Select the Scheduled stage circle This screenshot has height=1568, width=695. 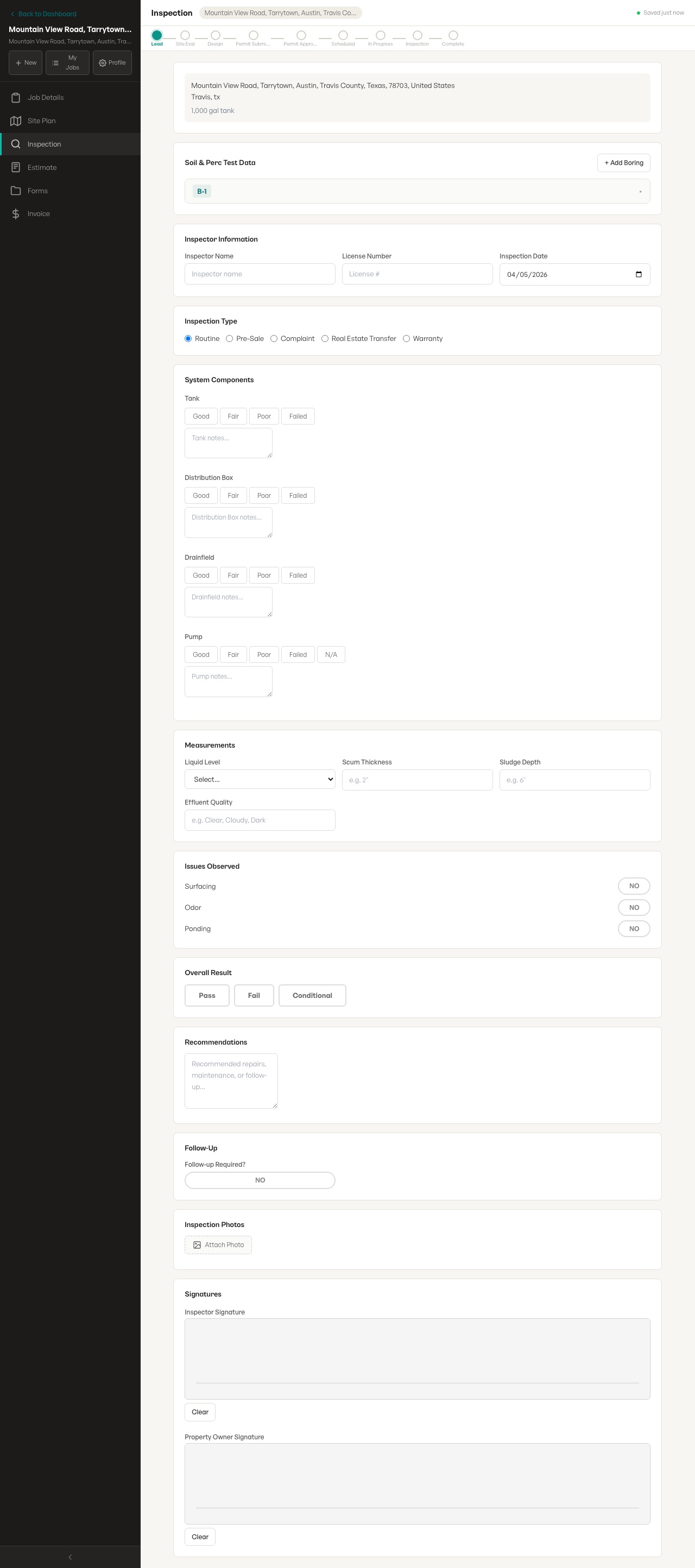[x=343, y=35]
